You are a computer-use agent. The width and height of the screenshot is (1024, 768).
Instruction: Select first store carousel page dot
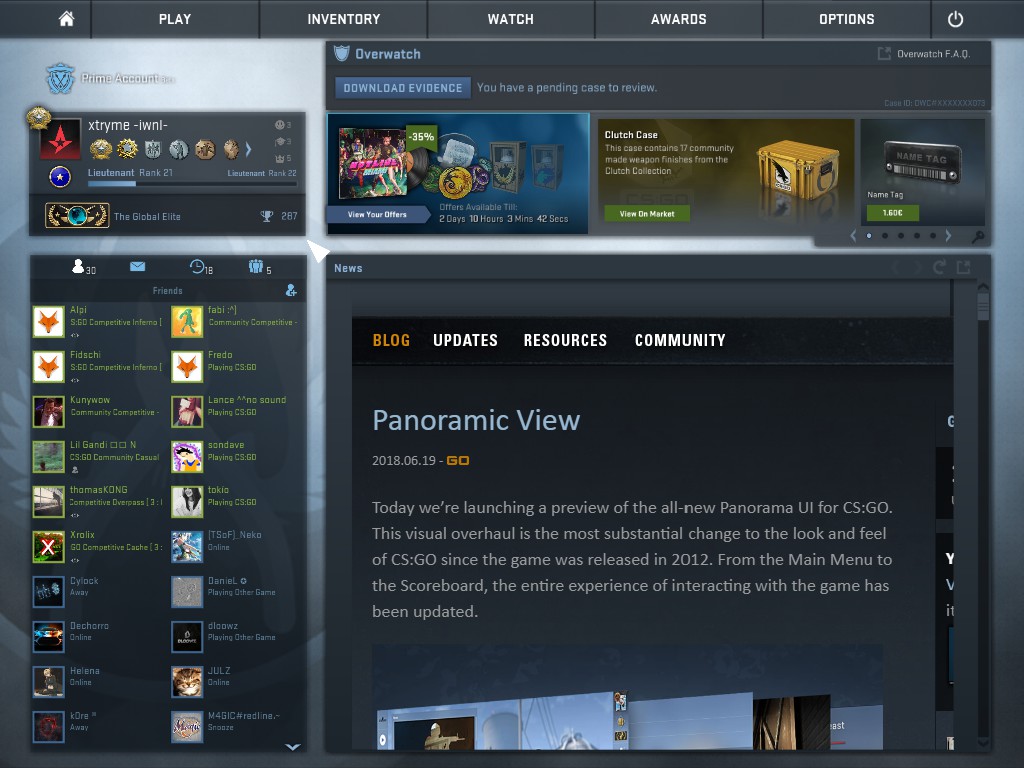point(869,236)
